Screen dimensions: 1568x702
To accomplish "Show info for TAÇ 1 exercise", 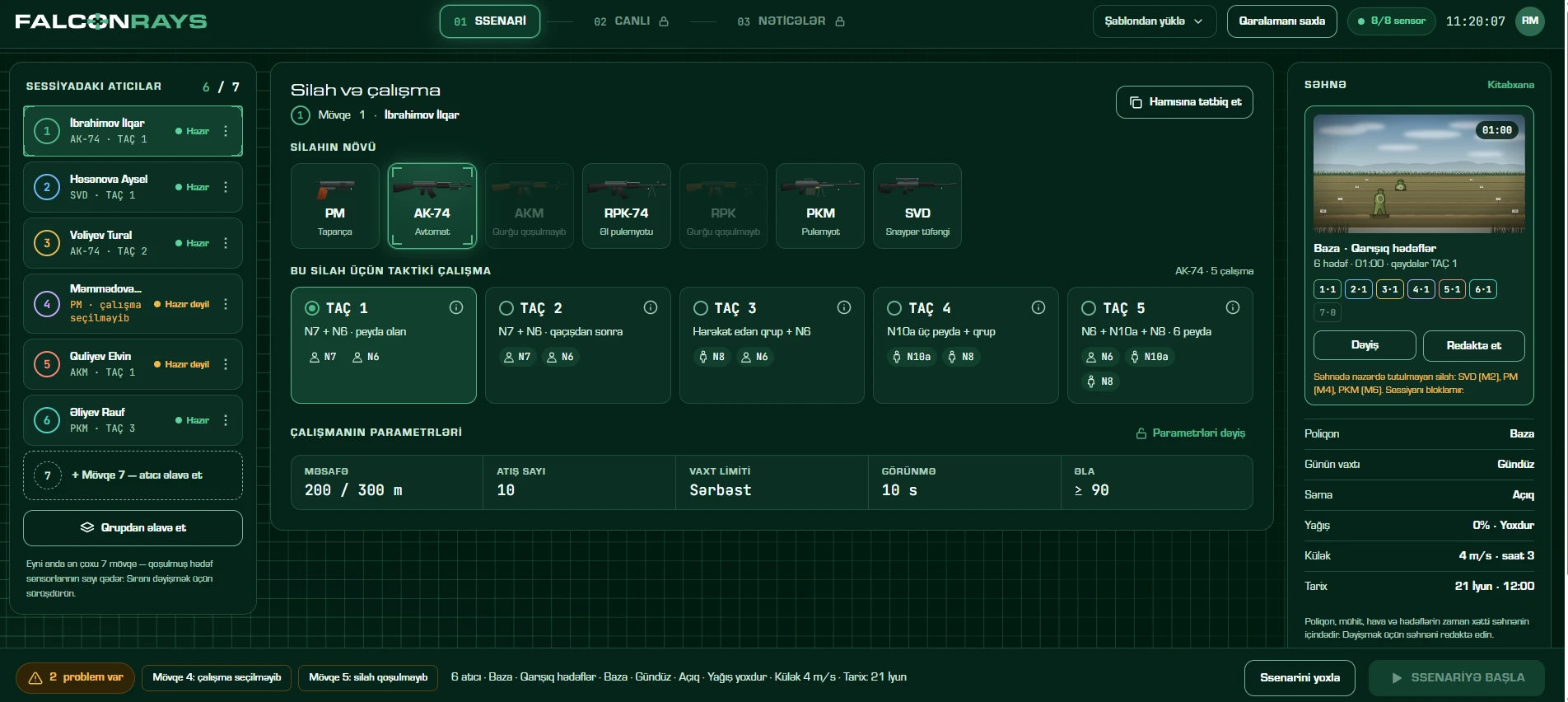I will click(x=456, y=307).
